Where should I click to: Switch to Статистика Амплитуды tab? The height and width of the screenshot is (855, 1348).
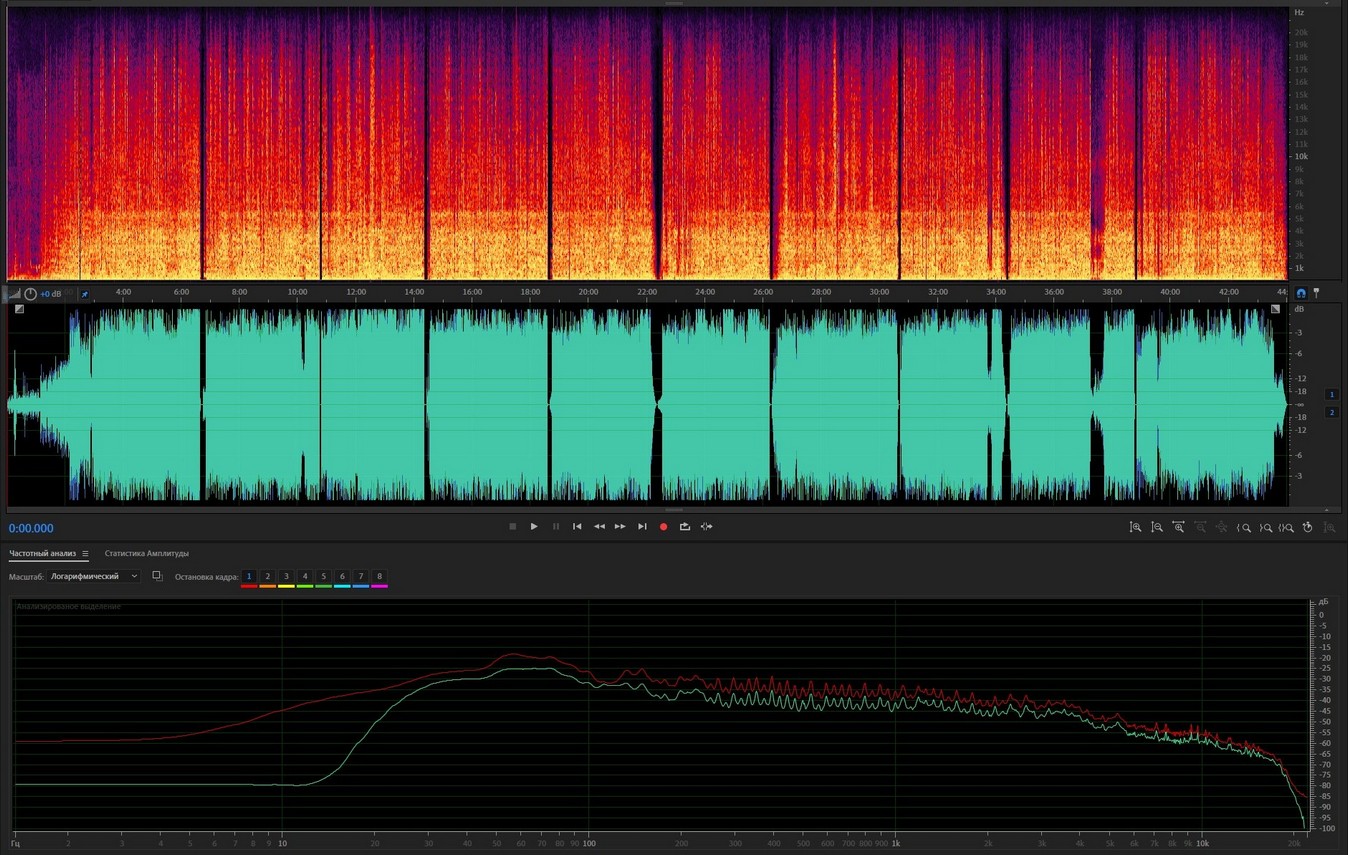click(x=146, y=554)
